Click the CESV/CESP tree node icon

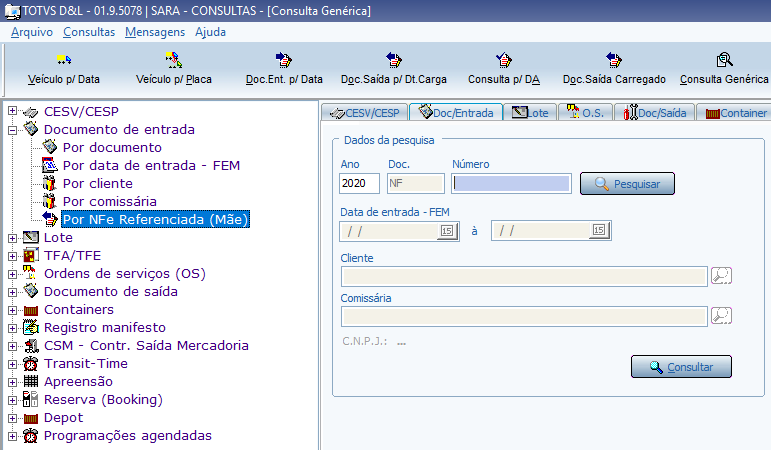[x=30, y=112]
